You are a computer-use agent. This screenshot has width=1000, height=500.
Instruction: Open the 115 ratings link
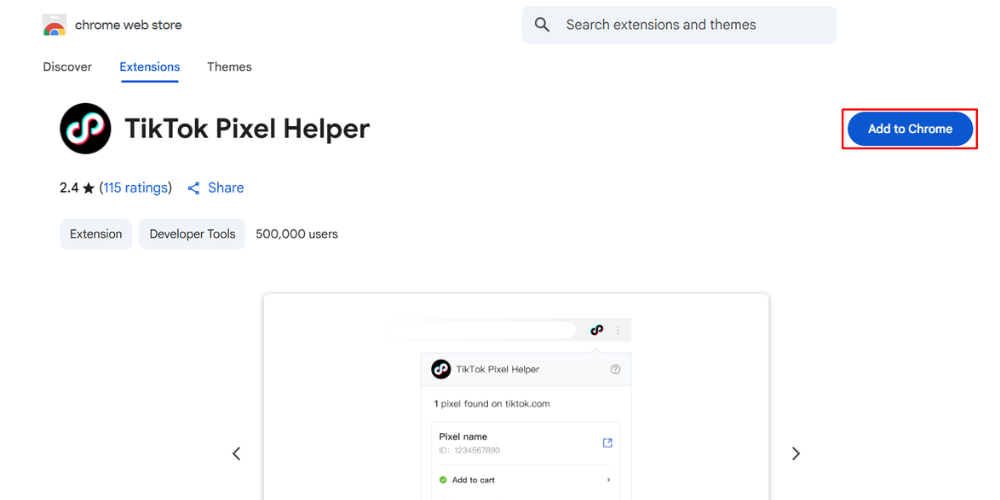pyautogui.click(x=136, y=188)
